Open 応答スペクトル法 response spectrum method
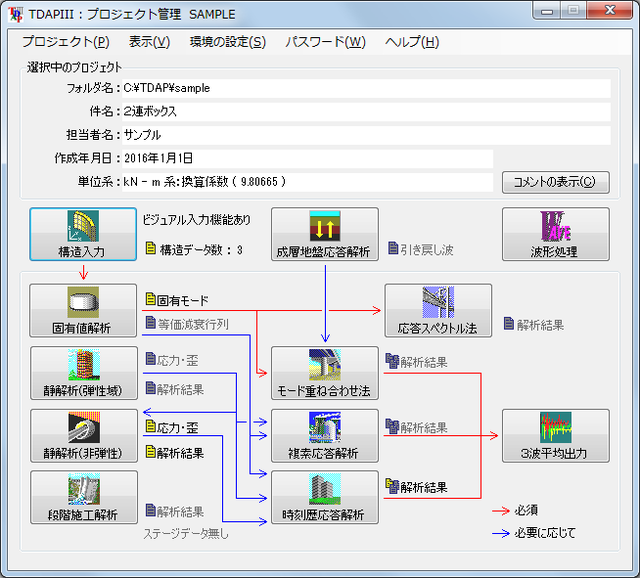 pyautogui.click(x=438, y=310)
